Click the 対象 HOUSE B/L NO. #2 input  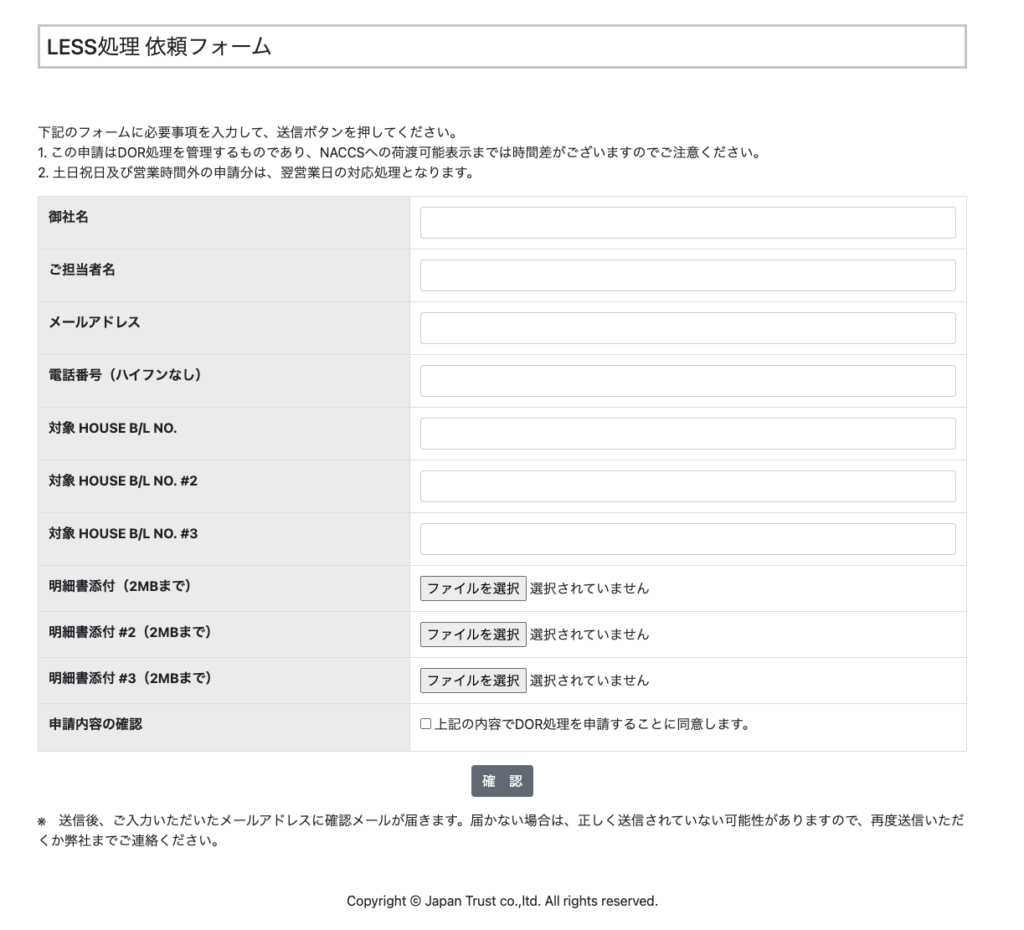pyautogui.click(x=687, y=486)
